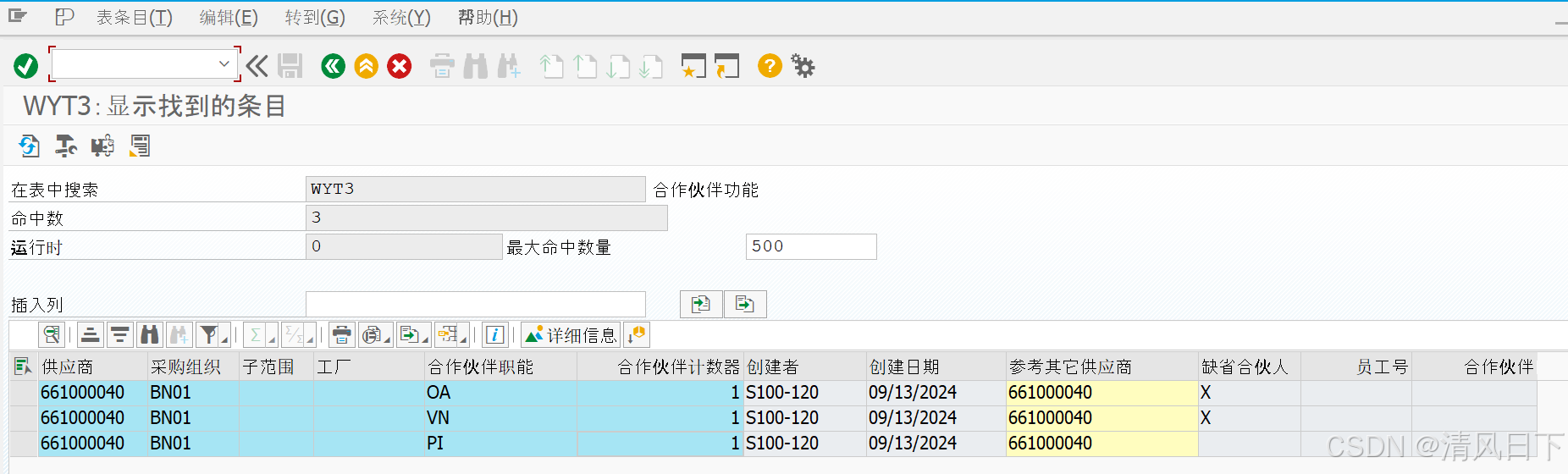
Task: Focus the 插入列 input field
Action: point(476,304)
